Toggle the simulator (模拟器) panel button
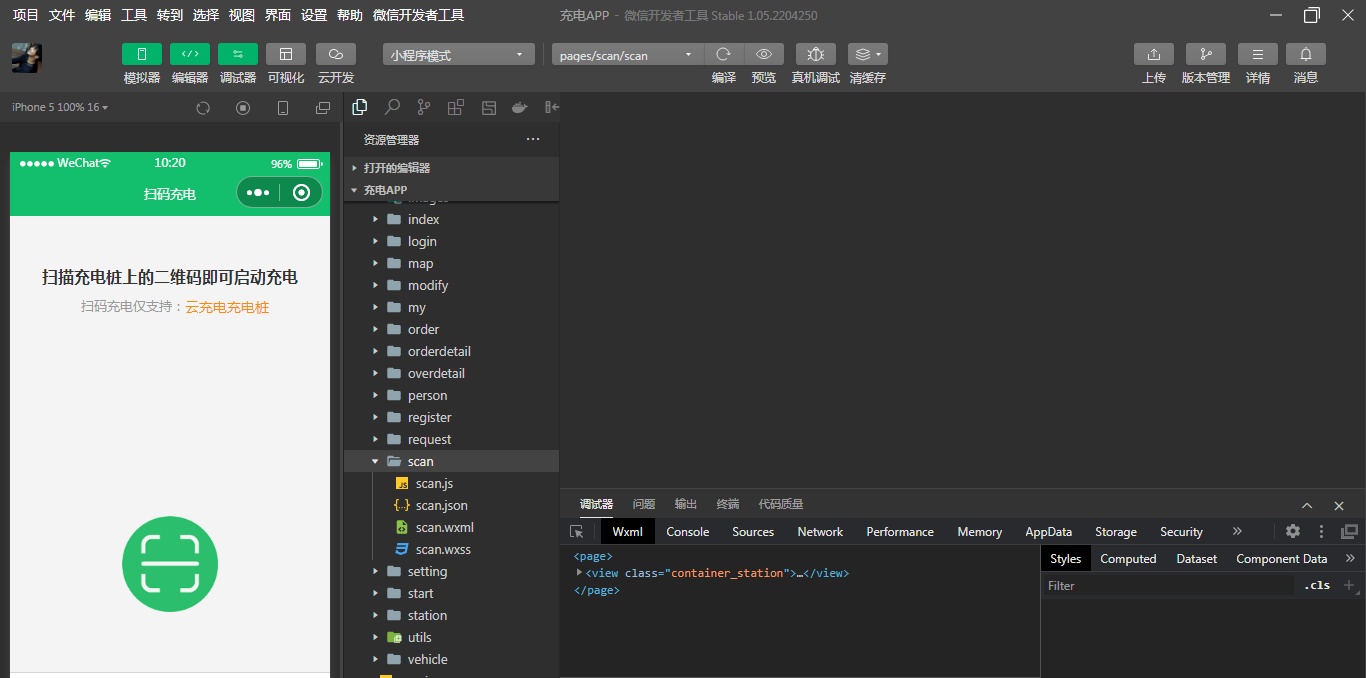This screenshot has width=1366, height=678. tap(142, 54)
